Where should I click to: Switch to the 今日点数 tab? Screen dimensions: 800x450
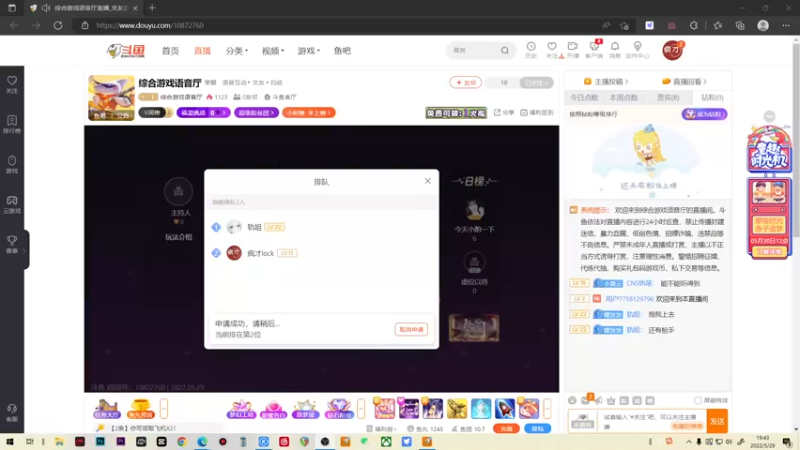click(x=584, y=97)
